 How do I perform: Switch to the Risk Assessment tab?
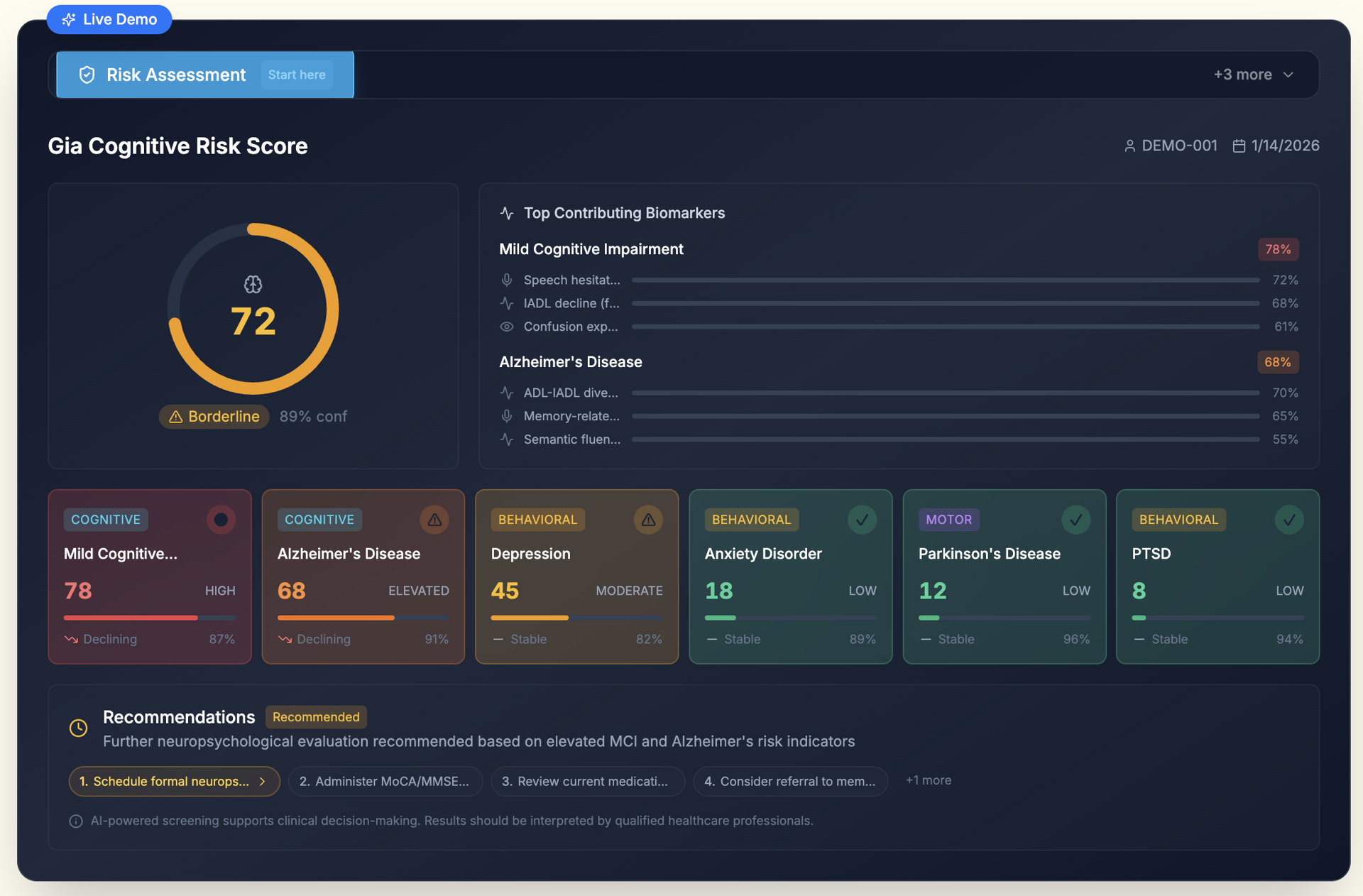pyautogui.click(x=176, y=75)
